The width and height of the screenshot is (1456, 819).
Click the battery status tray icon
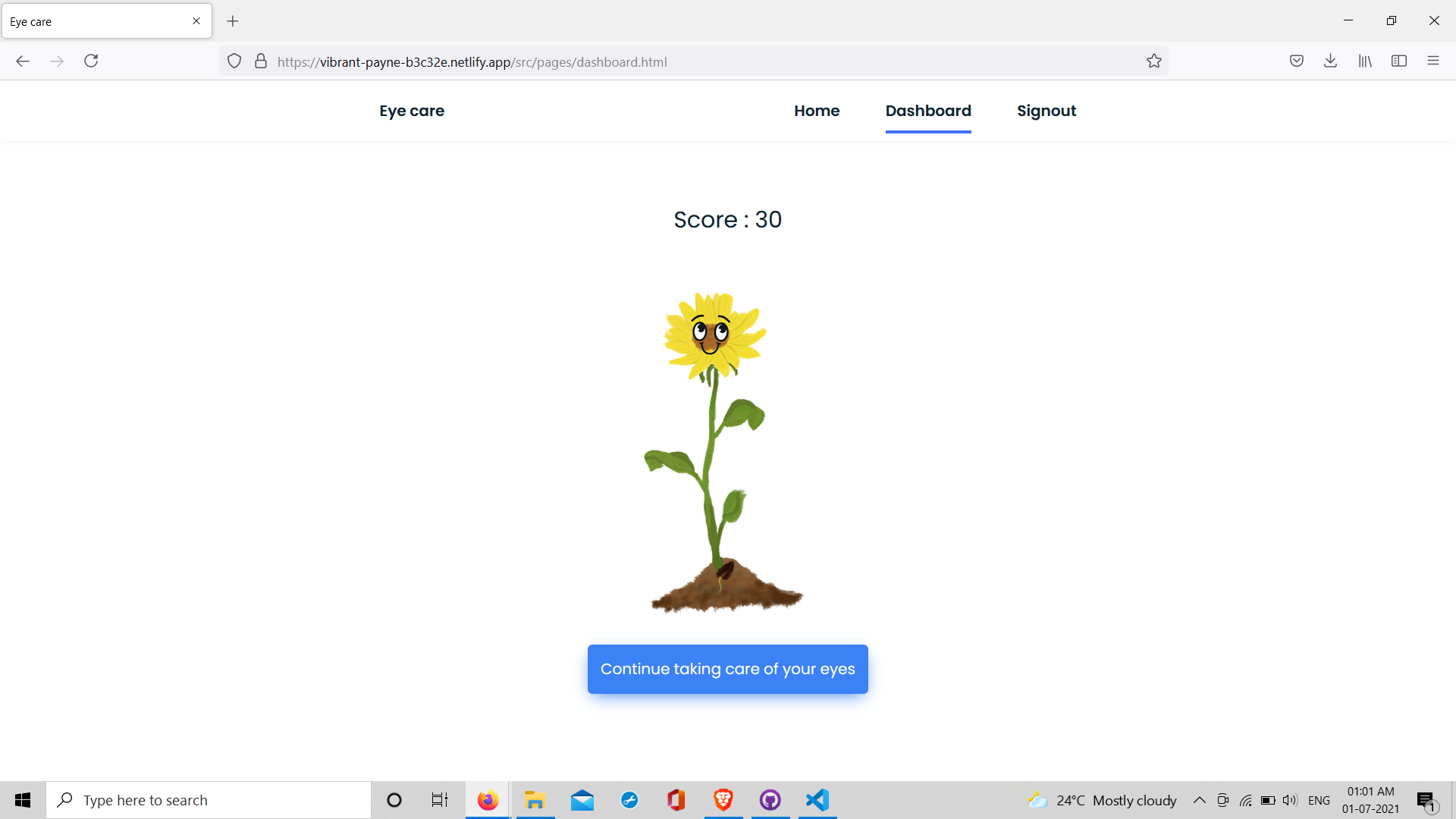(x=1268, y=800)
